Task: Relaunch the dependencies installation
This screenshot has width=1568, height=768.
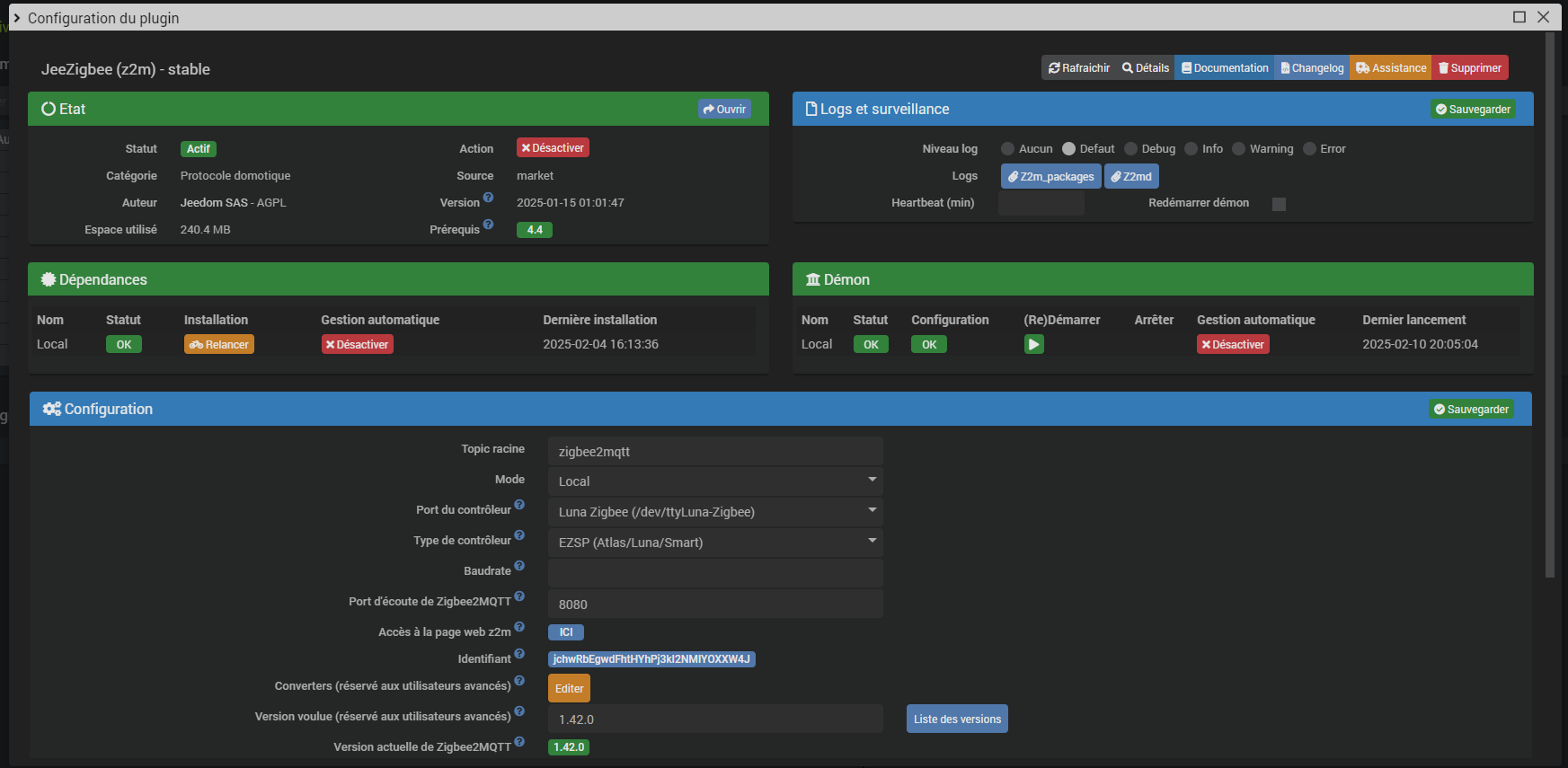Action: (x=219, y=345)
